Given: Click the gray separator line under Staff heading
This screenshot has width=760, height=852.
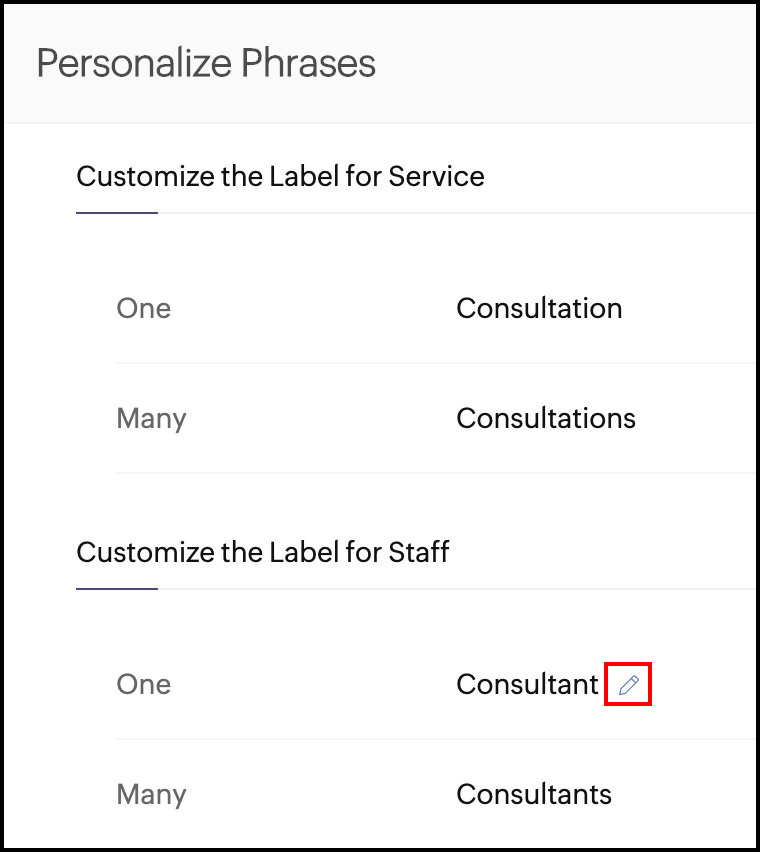Looking at the screenshot, I should coord(450,589).
